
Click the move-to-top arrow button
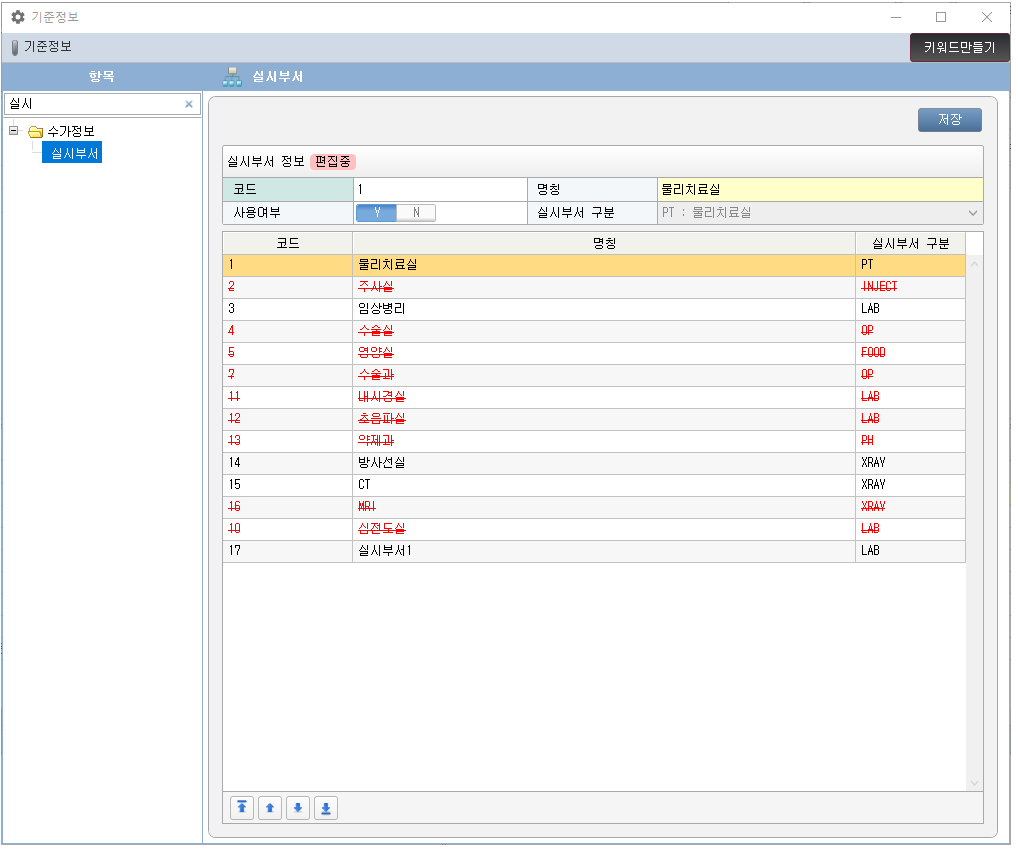(241, 808)
